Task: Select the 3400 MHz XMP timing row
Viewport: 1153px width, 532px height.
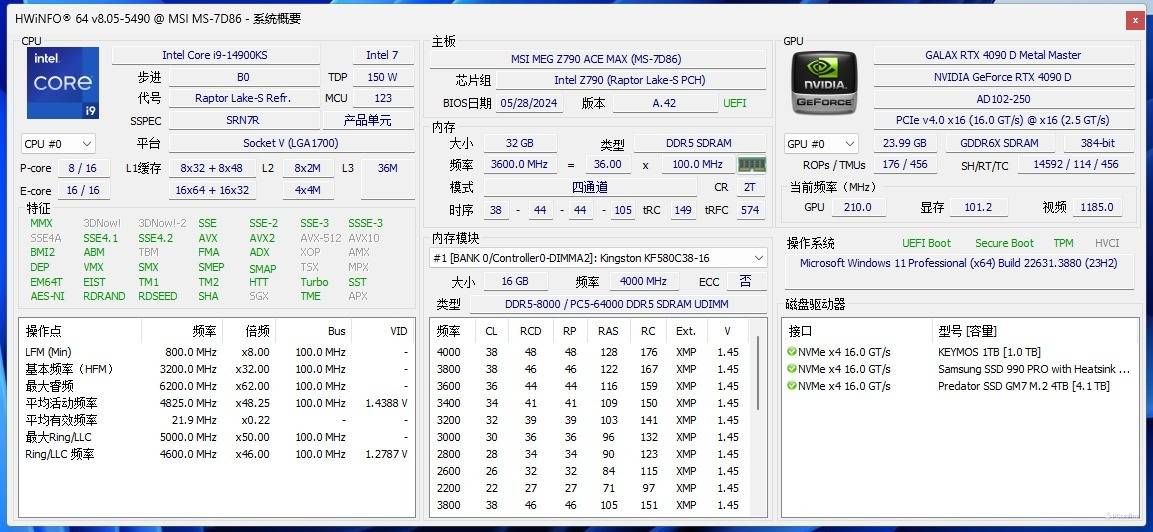Action: 589,403
